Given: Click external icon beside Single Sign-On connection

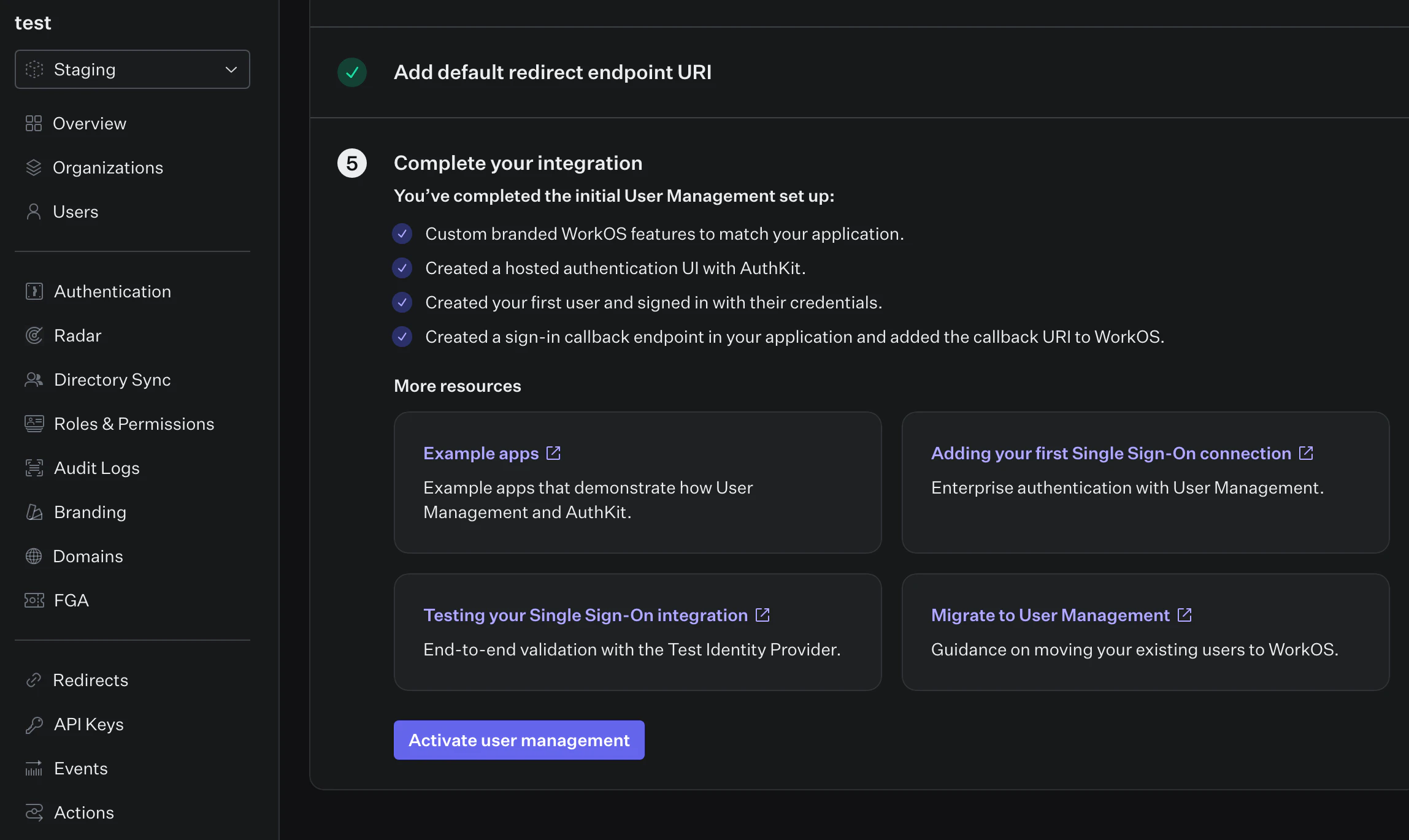Looking at the screenshot, I should 1306,453.
